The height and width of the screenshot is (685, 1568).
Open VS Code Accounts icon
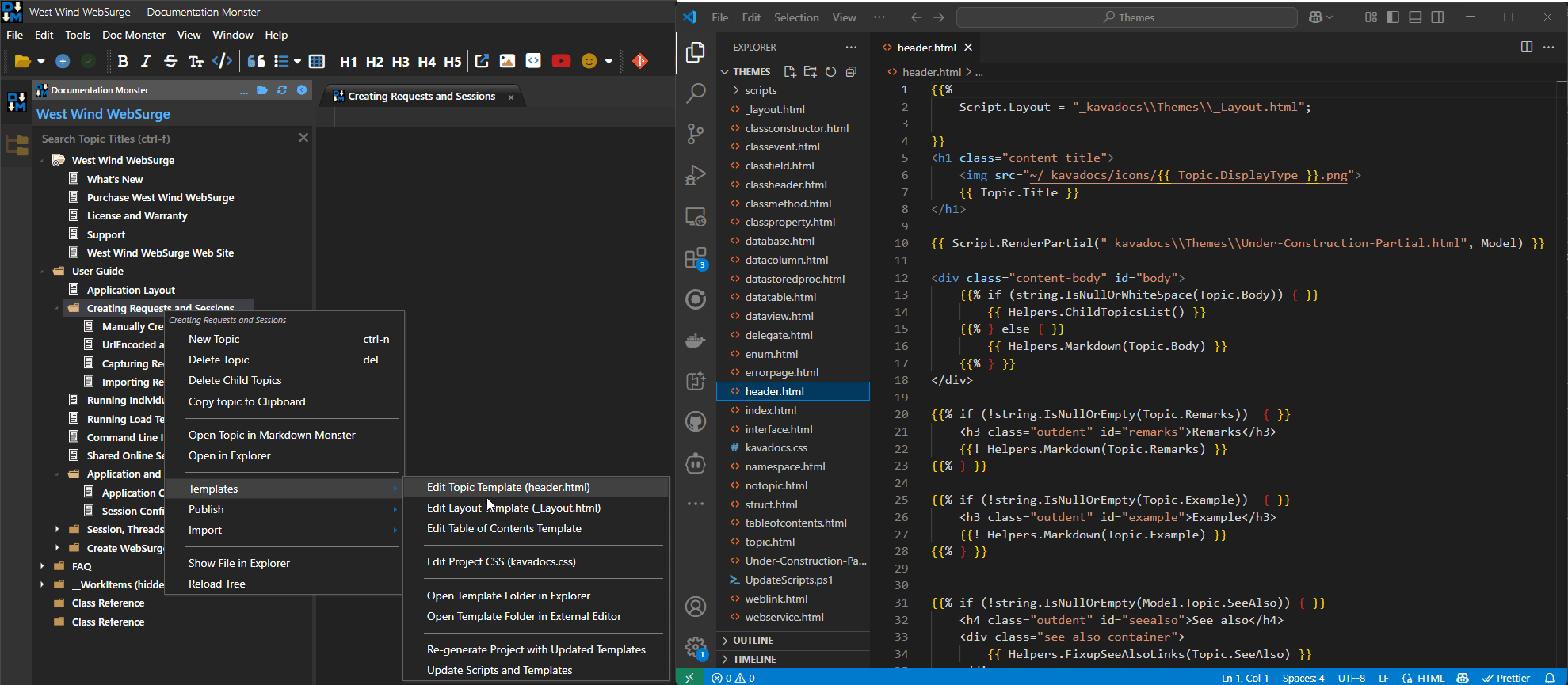[696, 607]
